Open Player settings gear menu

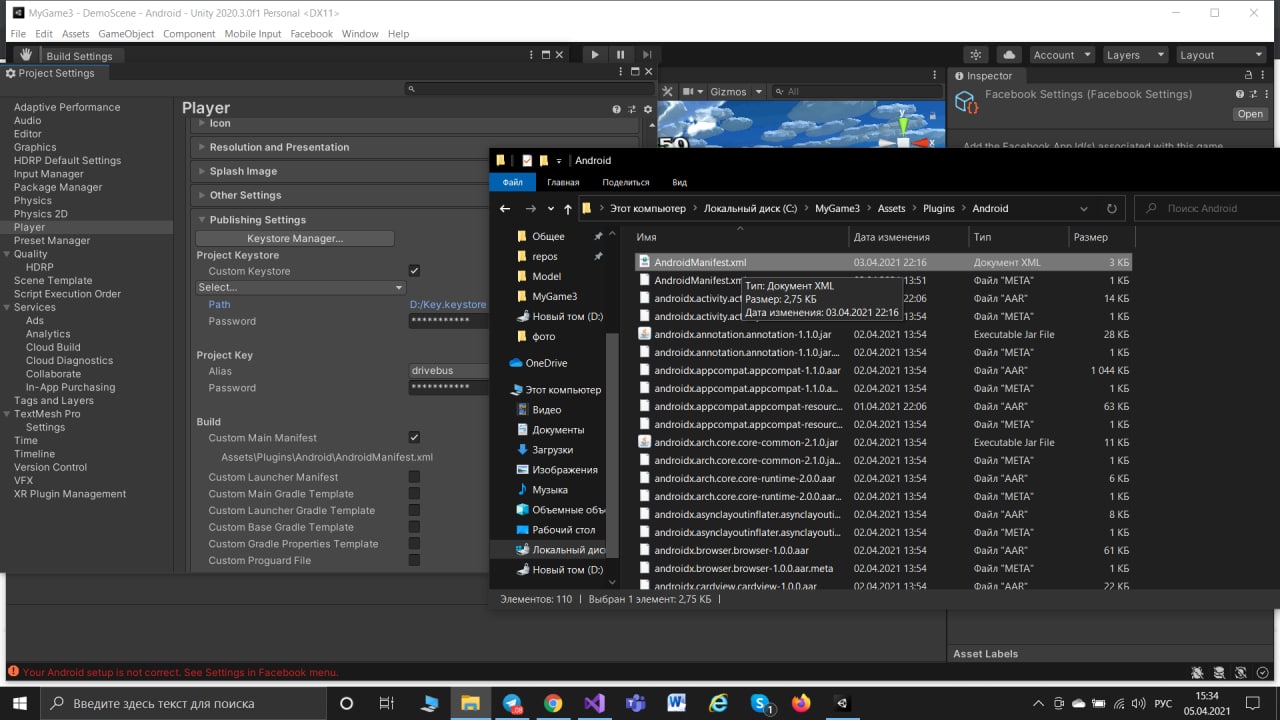tap(648, 109)
